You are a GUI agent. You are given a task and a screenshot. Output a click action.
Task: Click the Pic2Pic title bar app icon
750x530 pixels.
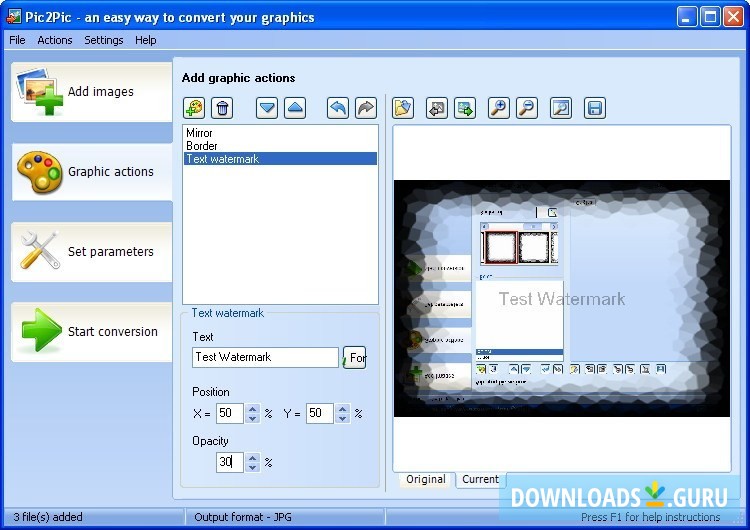tap(13, 17)
